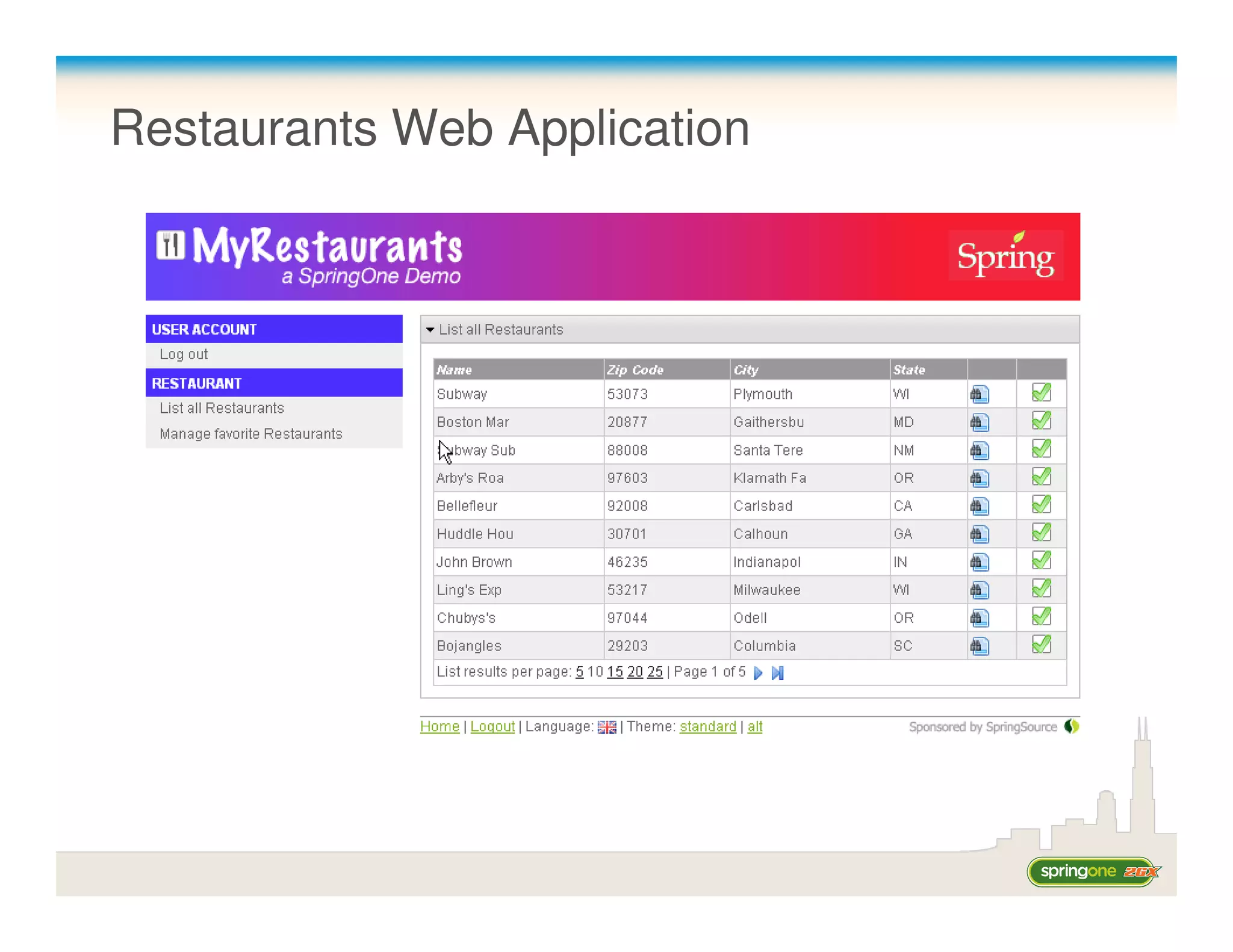Click green checkmark icon for Odell row
This screenshot has width=1233, height=952.
(1042, 616)
